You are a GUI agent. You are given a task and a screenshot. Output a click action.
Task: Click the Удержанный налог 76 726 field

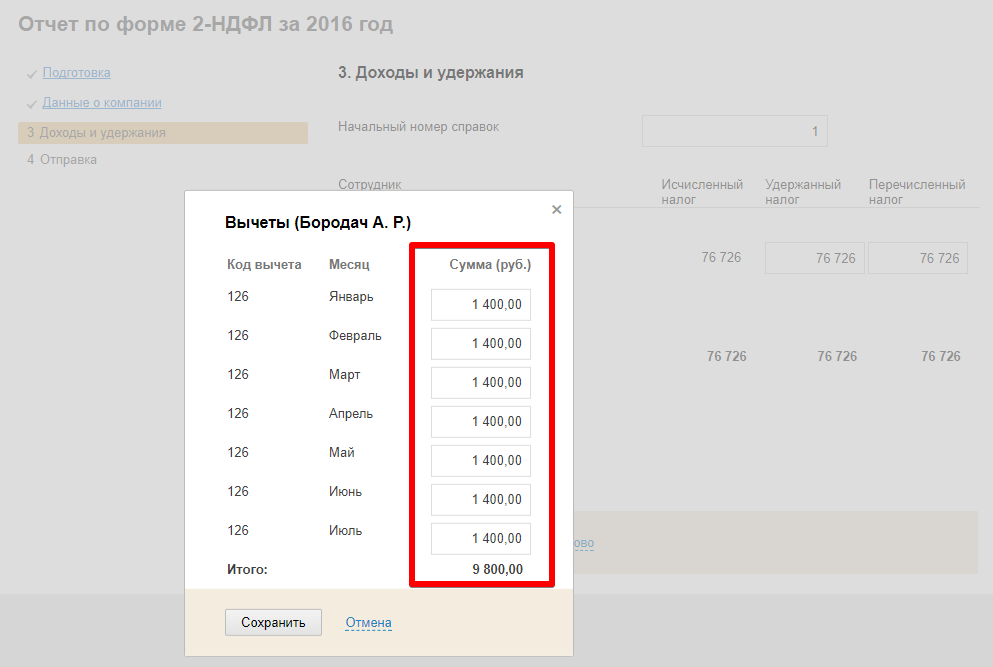pyautogui.click(x=814, y=258)
